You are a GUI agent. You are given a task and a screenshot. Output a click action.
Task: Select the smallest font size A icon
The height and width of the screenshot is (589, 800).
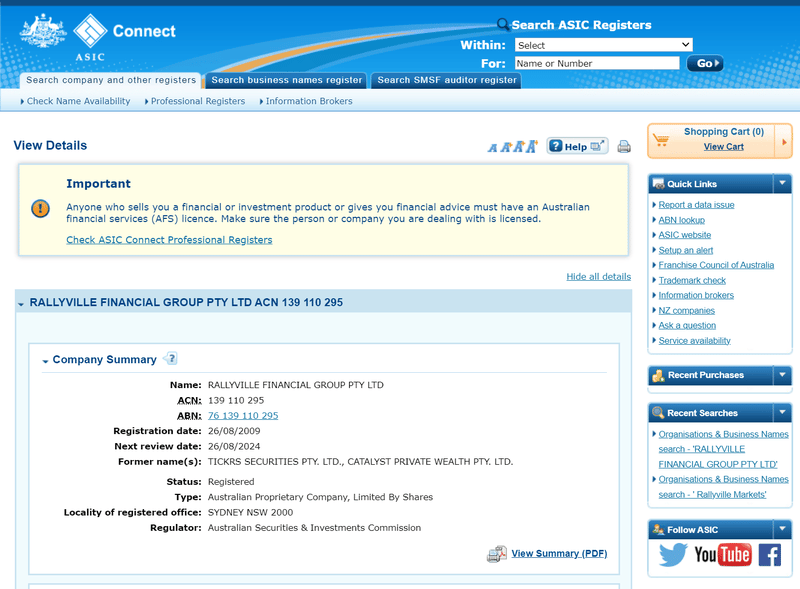pos(492,148)
